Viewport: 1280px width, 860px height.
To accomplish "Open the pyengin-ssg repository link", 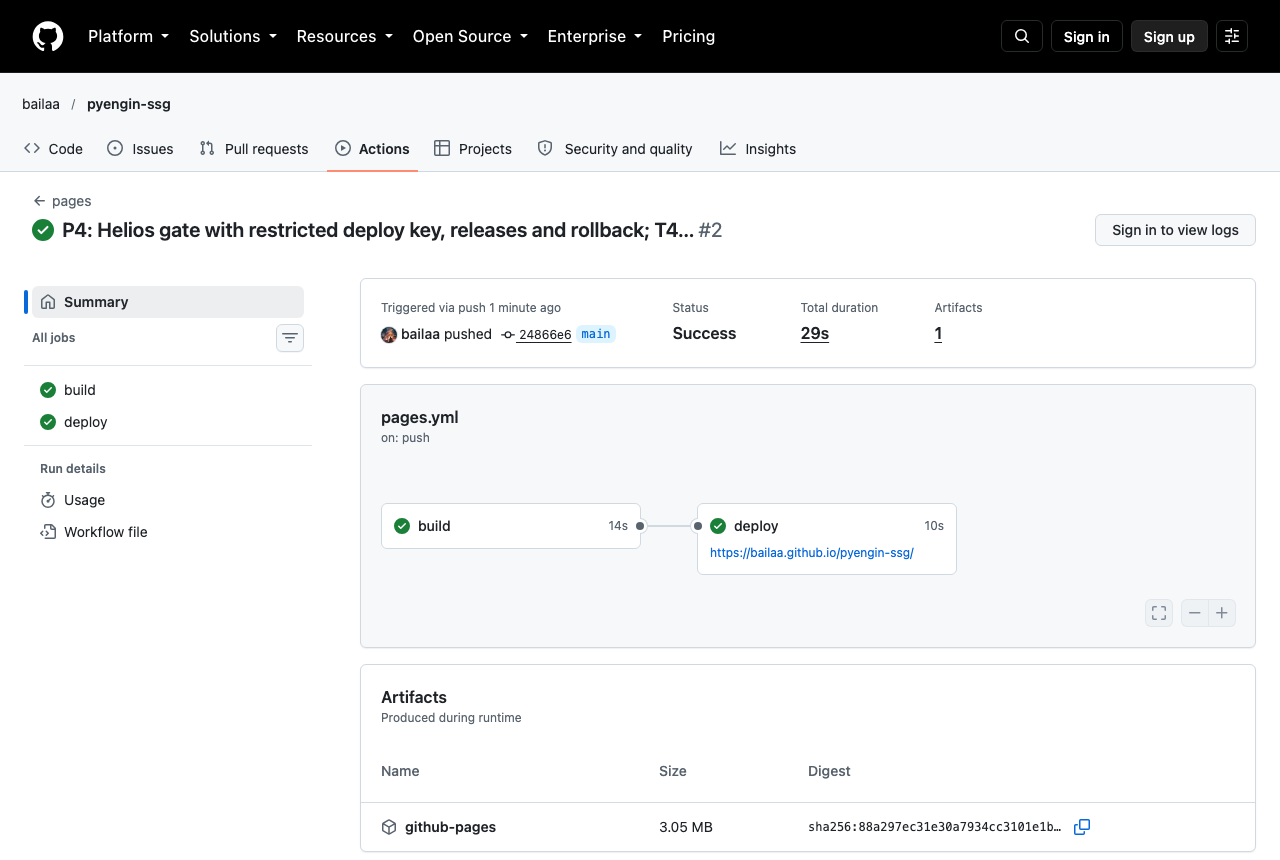I will pyautogui.click(x=129, y=104).
